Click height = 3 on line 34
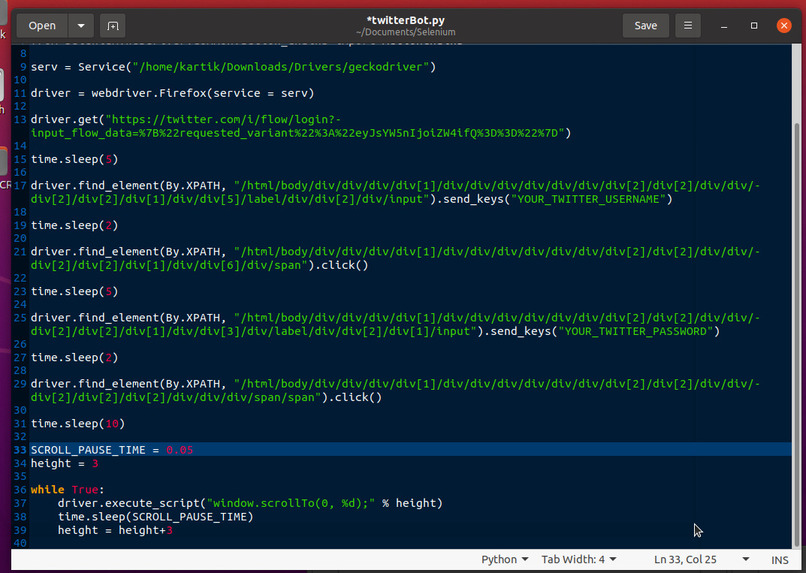This screenshot has width=806, height=573. click(x=64, y=464)
